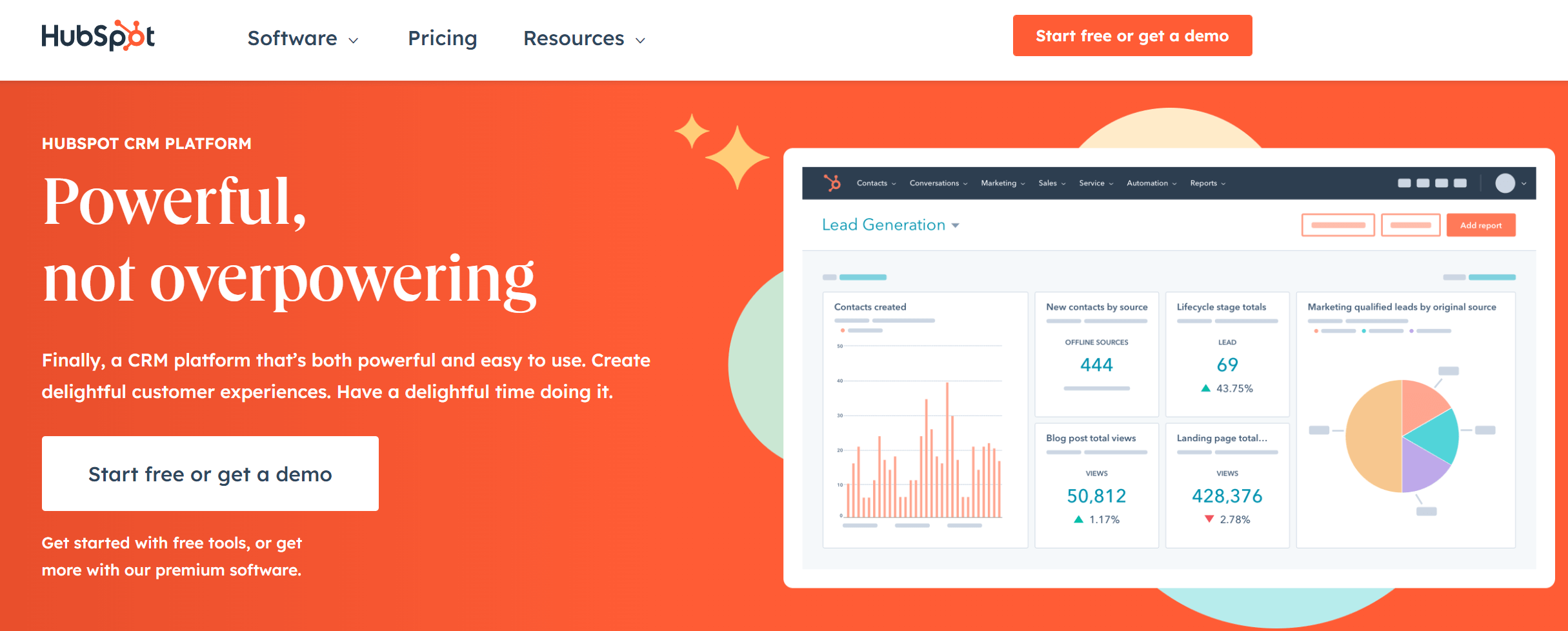The height and width of the screenshot is (631, 1568).
Task: Go to the Pricing page
Action: (x=443, y=39)
